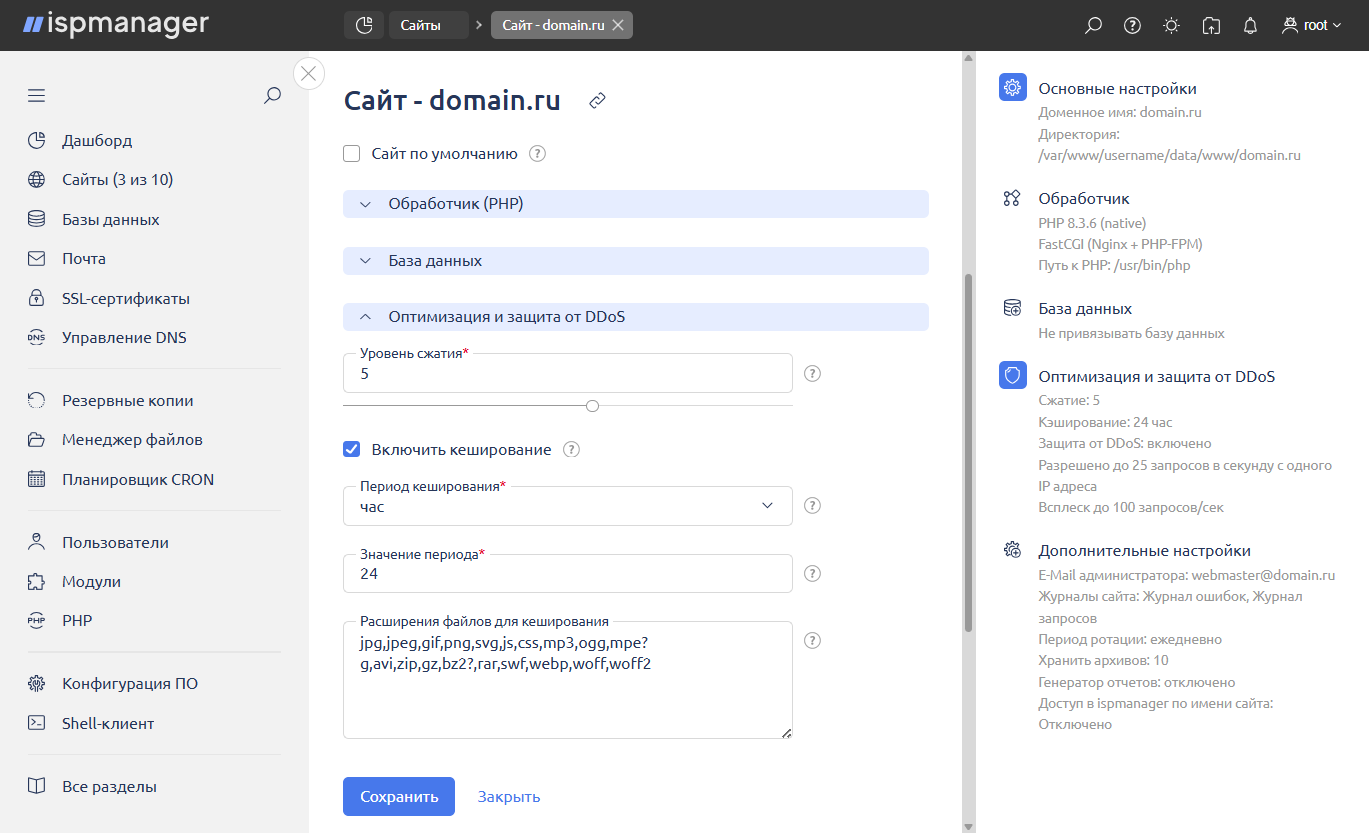Click the 'Значение периода' input field
The image size is (1369, 833).
pos(567,574)
